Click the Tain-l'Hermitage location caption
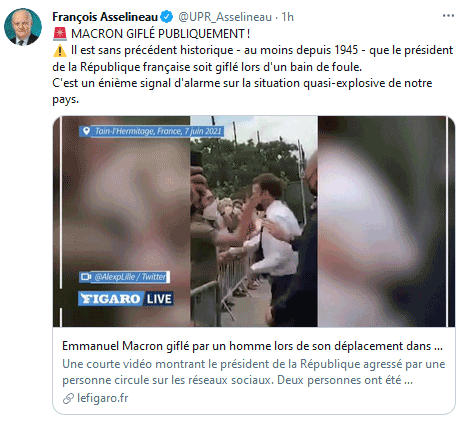The image size is (465, 423). coord(158,131)
